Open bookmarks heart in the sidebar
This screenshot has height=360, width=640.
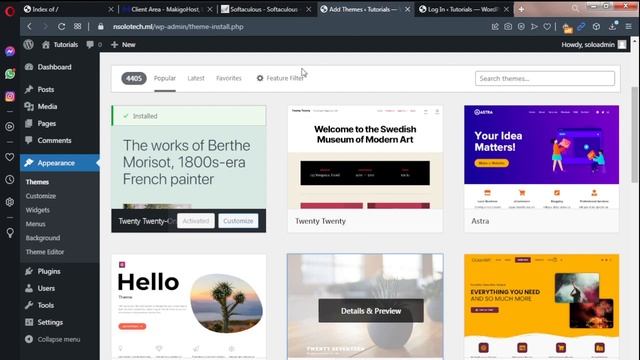pyautogui.click(x=10, y=157)
